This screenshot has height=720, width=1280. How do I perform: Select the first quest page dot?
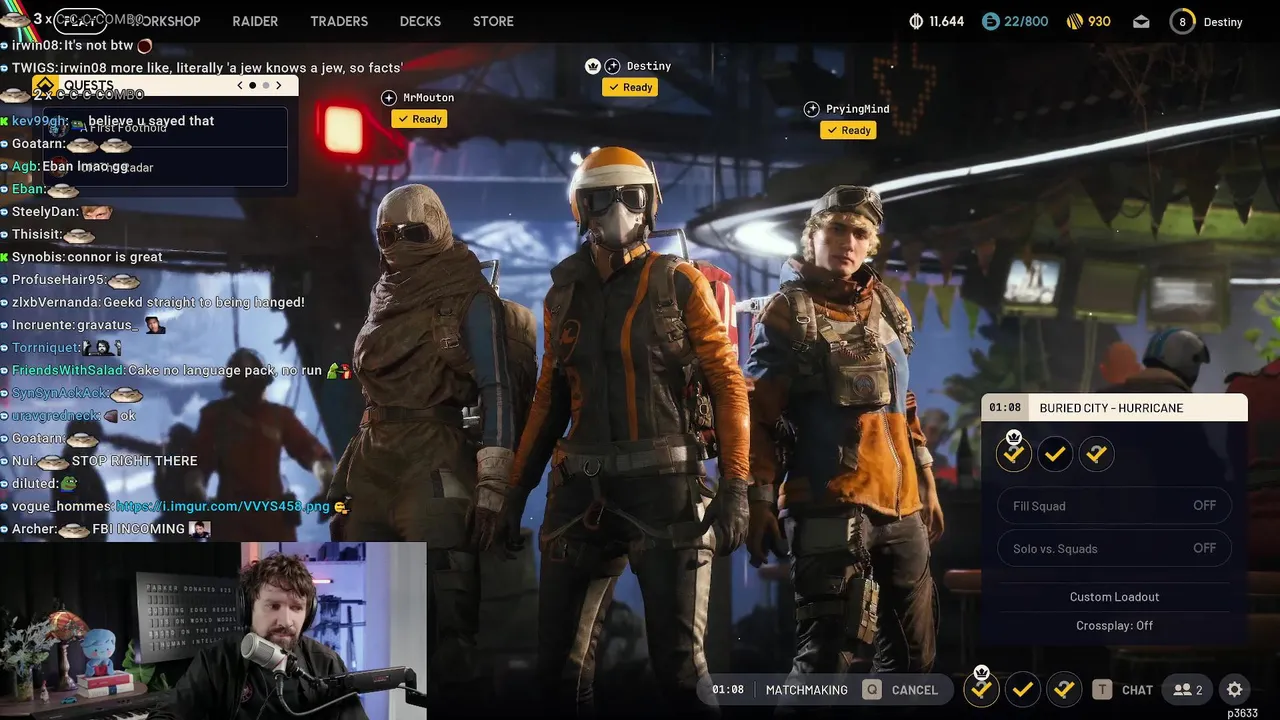tap(252, 86)
